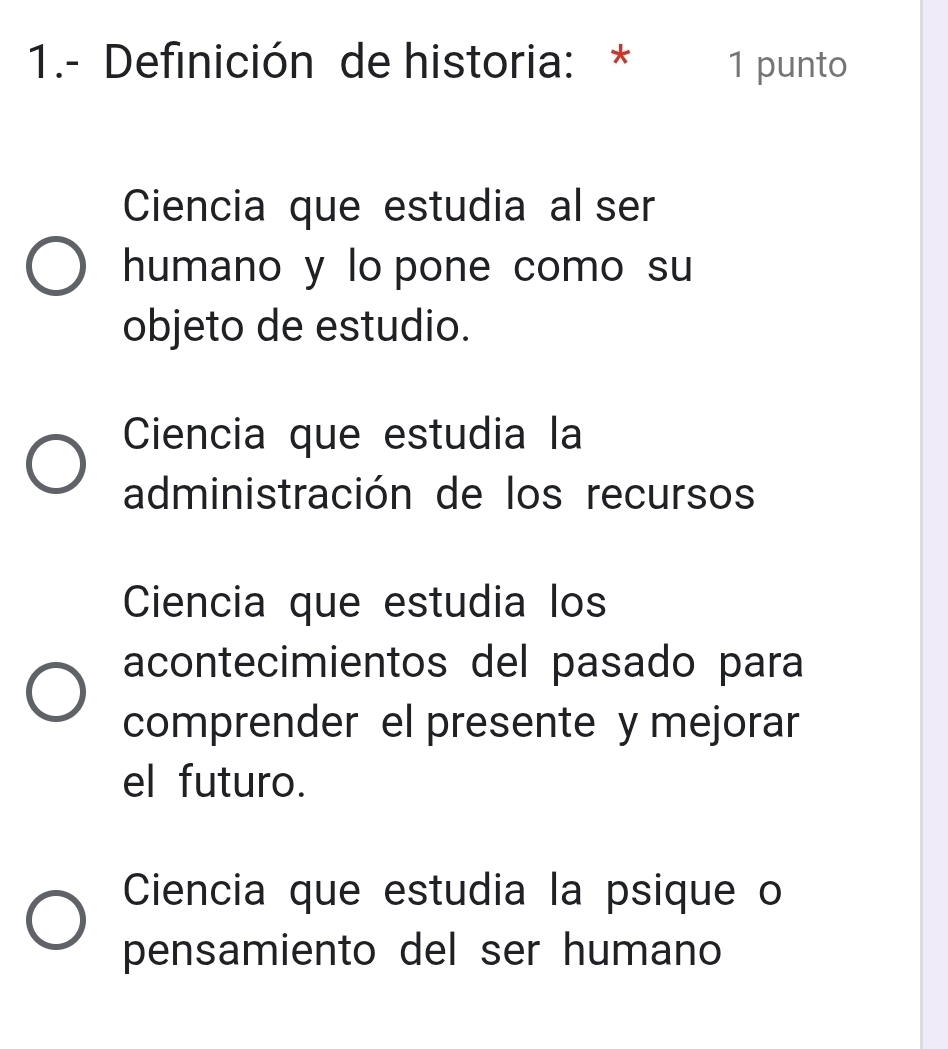The width and height of the screenshot is (948, 1049).
Task: Click the text "Ciencia que estudia al ser"
Action: [389, 208]
